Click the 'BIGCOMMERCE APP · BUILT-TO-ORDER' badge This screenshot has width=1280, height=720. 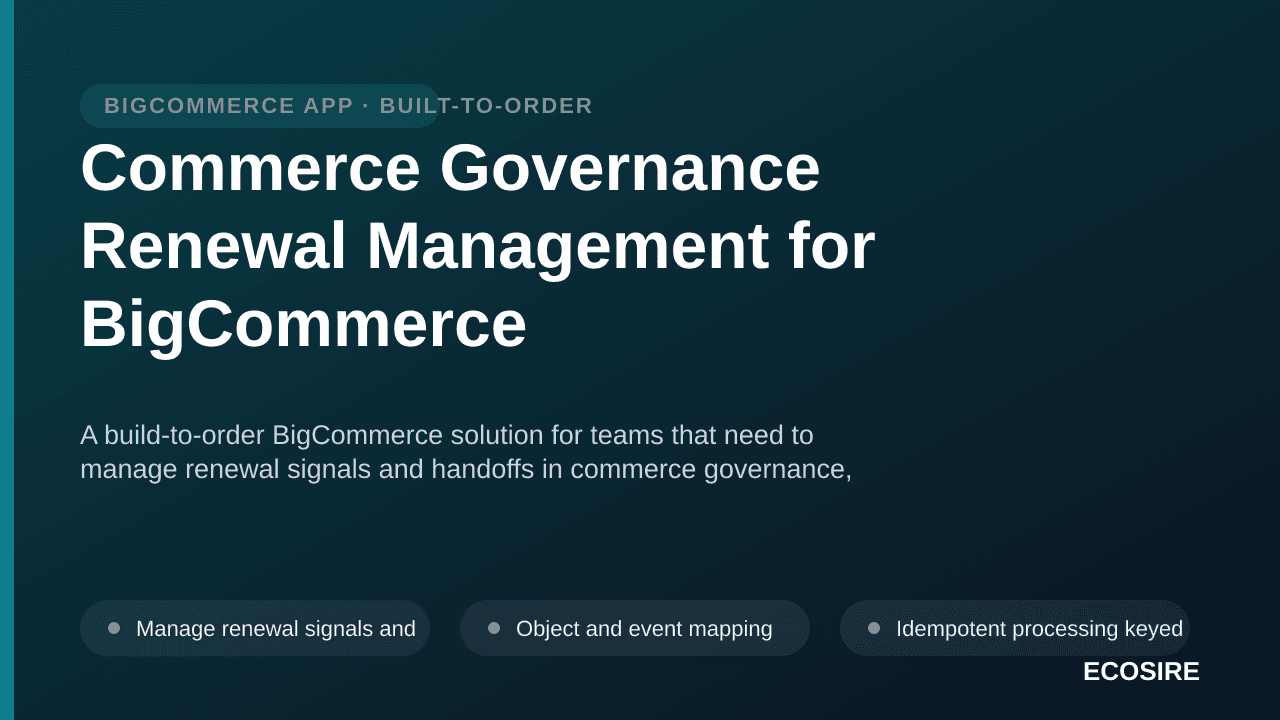[260, 106]
